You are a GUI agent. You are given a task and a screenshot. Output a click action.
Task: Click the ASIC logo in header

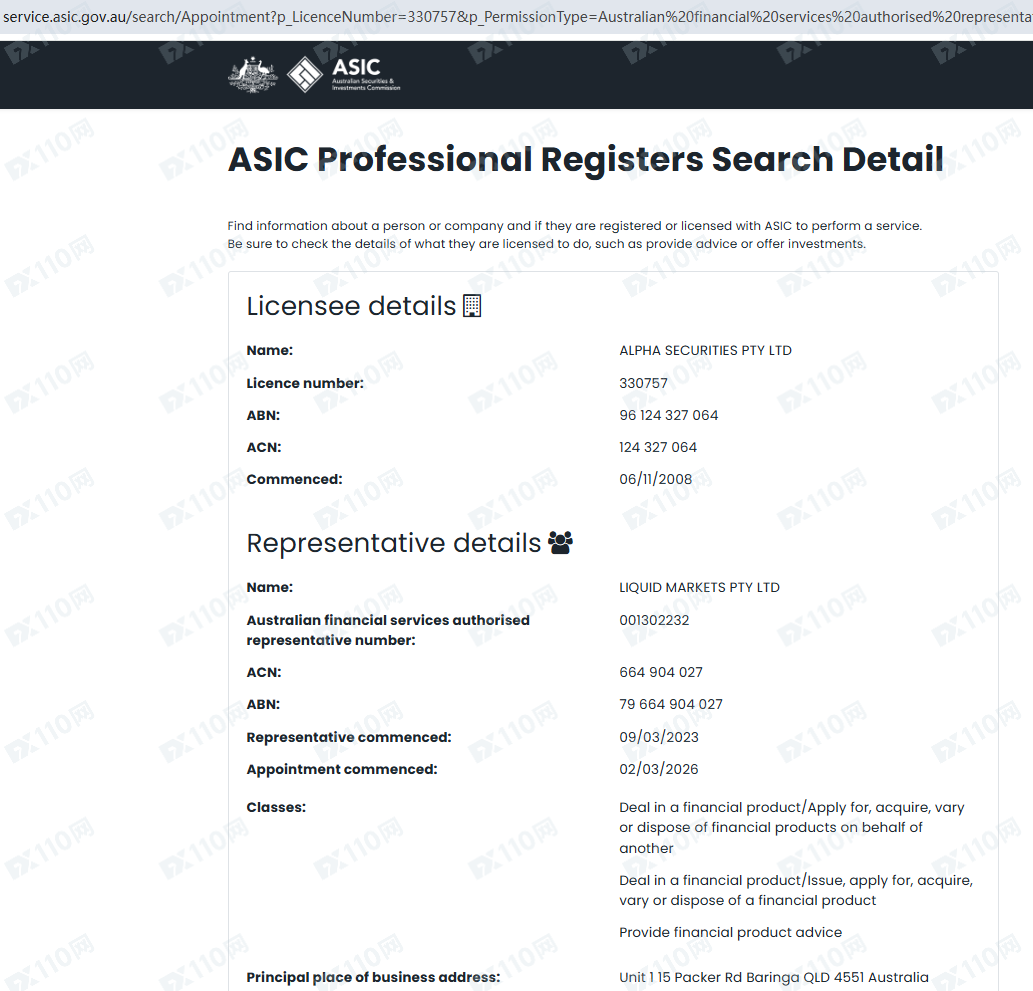pos(344,74)
